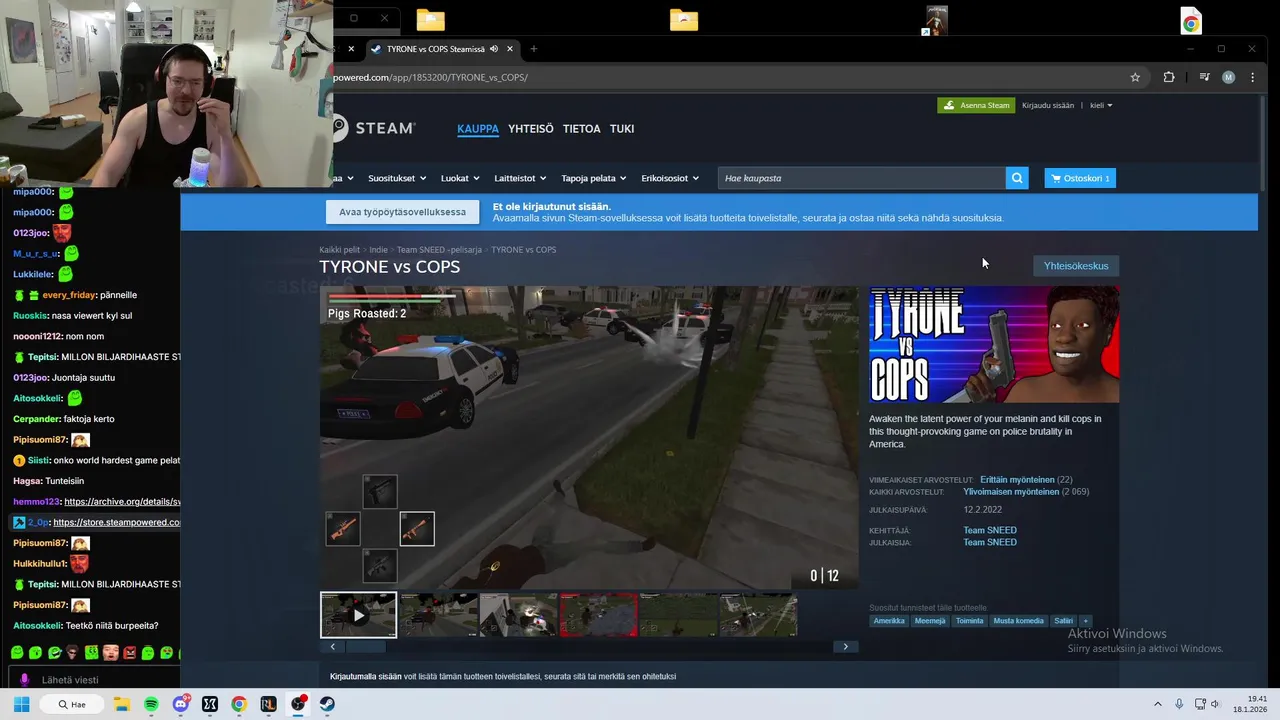This screenshot has height=720, width=1280.
Task: Click Team SNEED -pelisarja breadcrumb
Action: click(439, 249)
